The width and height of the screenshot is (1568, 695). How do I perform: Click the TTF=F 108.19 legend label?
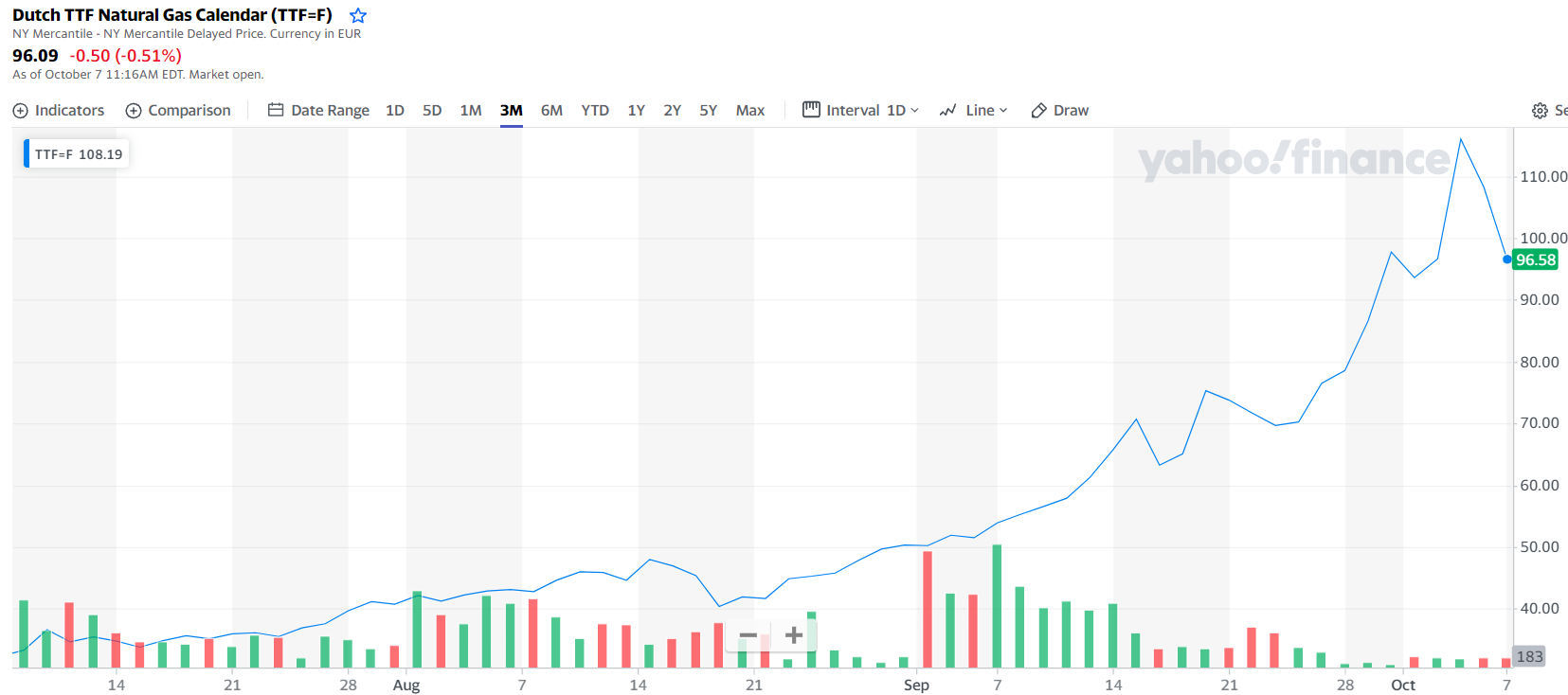pos(78,154)
